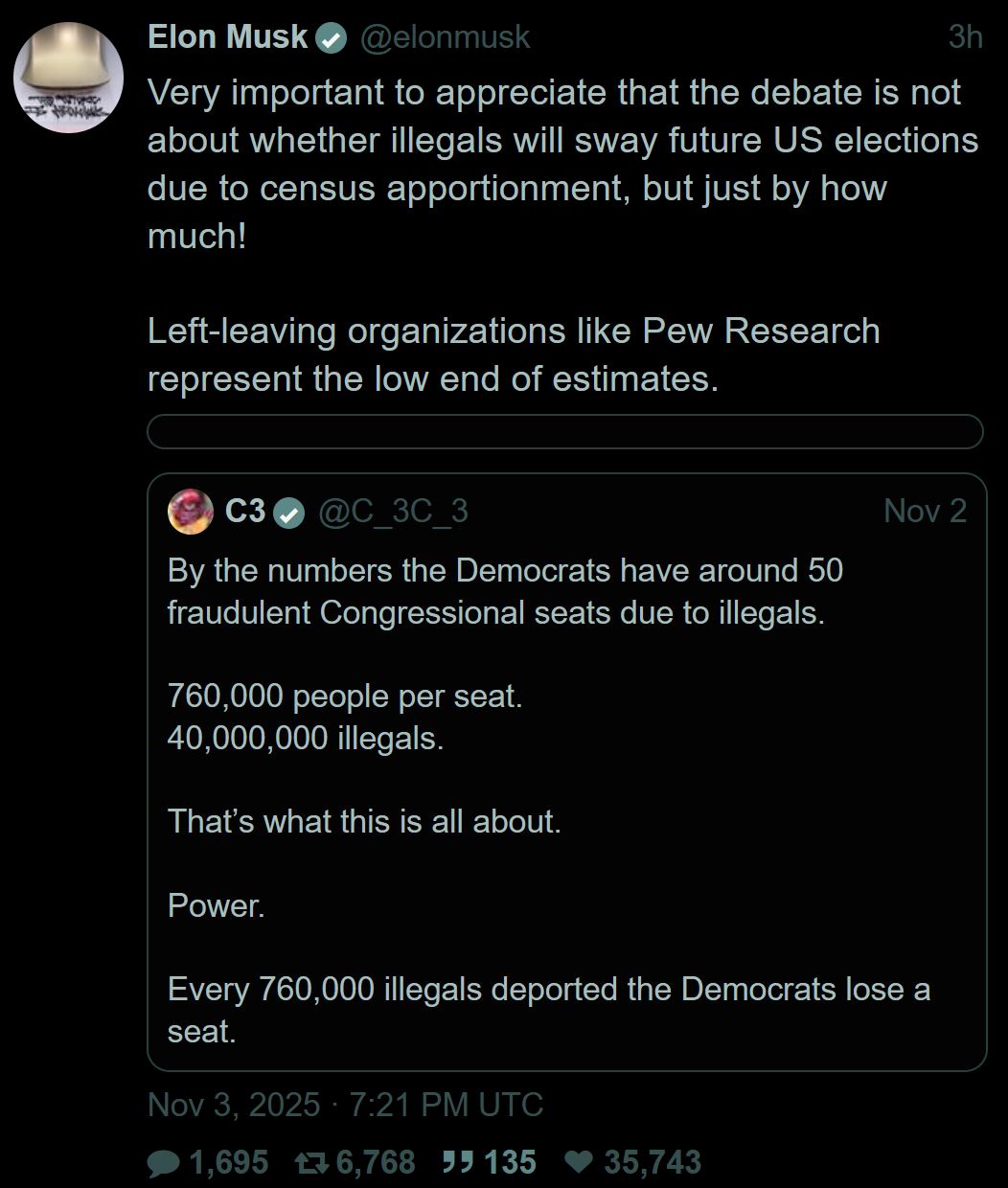Image resolution: width=1008 pixels, height=1188 pixels.
Task: Click the retweet arrows icon
Action: click(x=311, y=1163)
